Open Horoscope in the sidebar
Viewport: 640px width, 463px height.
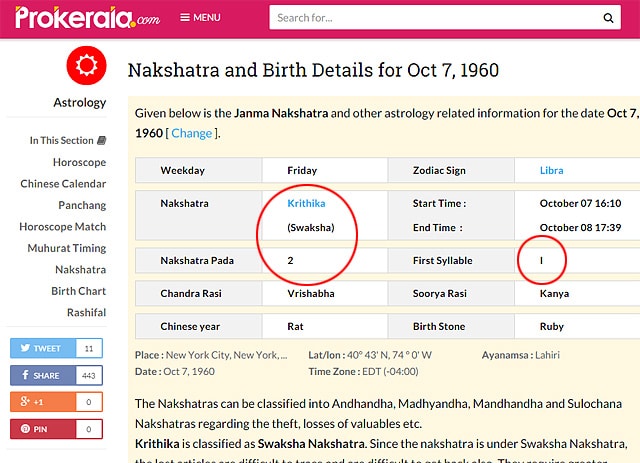[79, 162]
